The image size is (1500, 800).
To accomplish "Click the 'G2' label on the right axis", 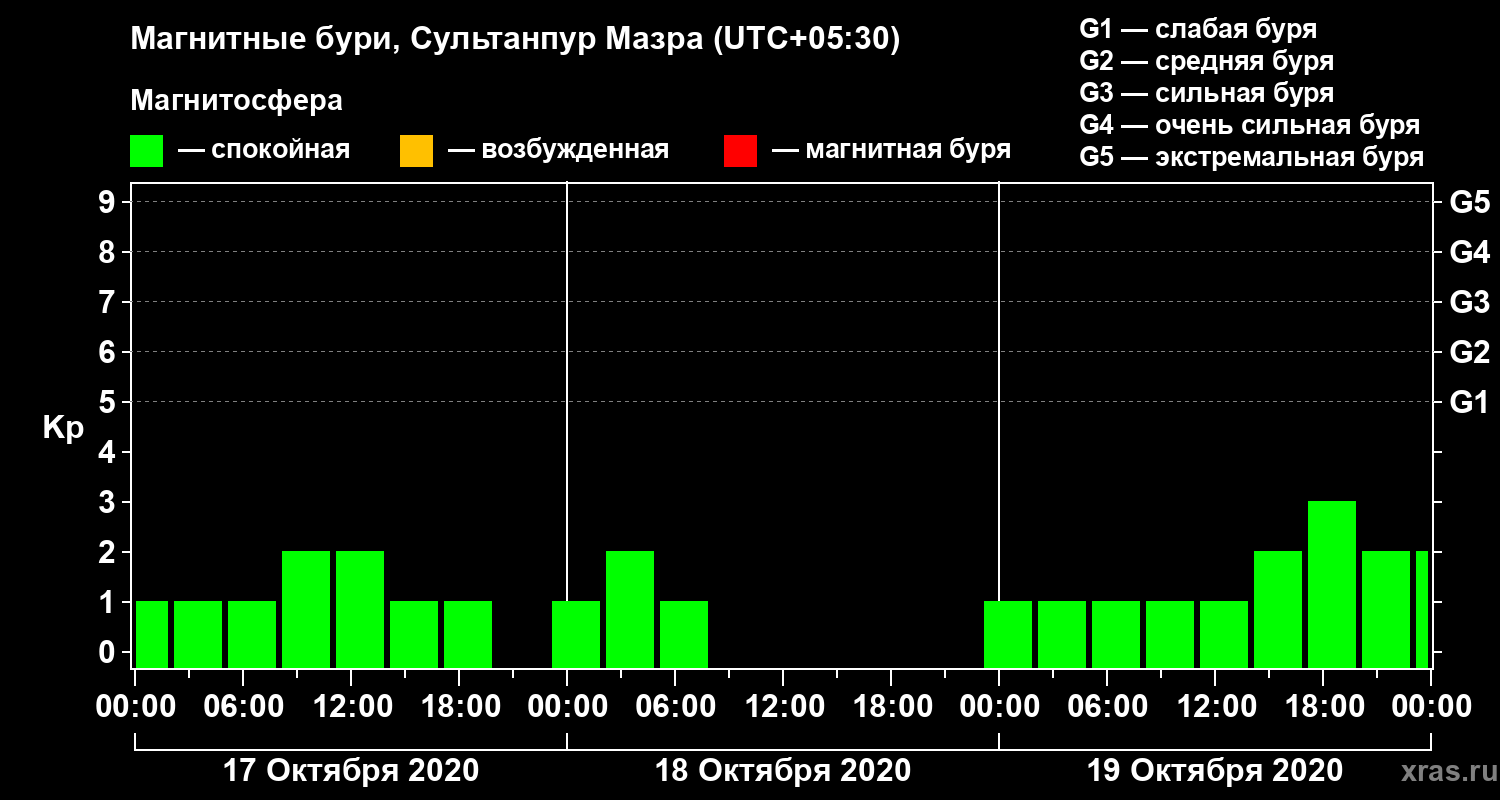I will coord(1469,352).
